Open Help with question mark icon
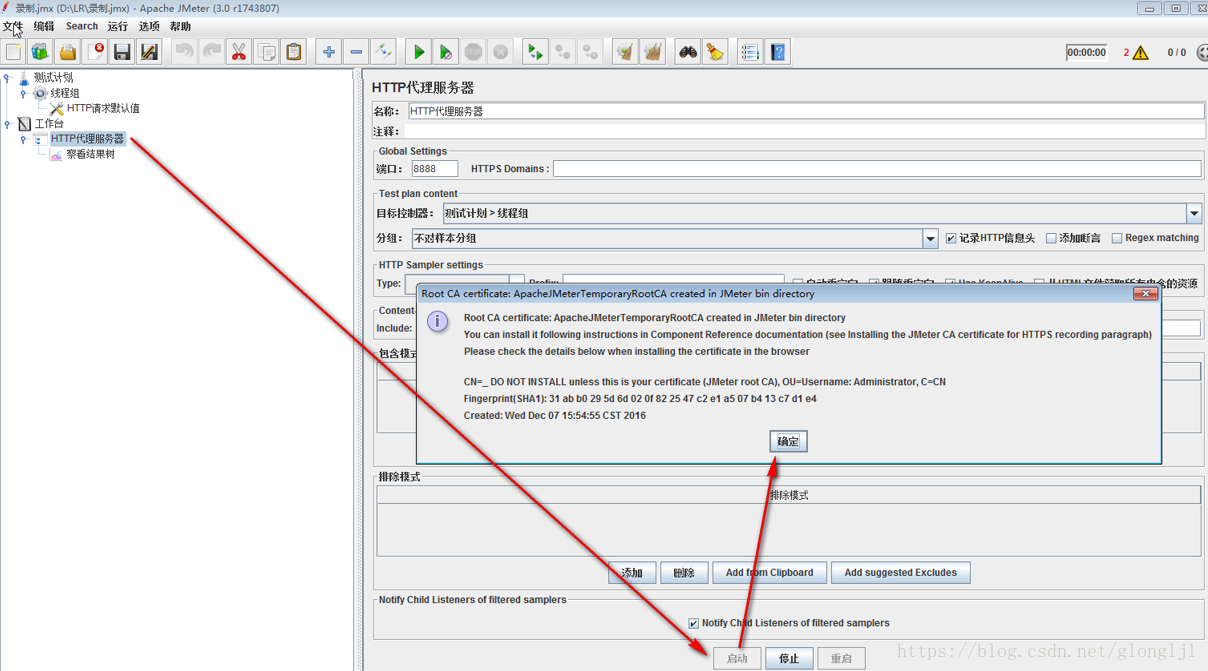 coord(778,52)
